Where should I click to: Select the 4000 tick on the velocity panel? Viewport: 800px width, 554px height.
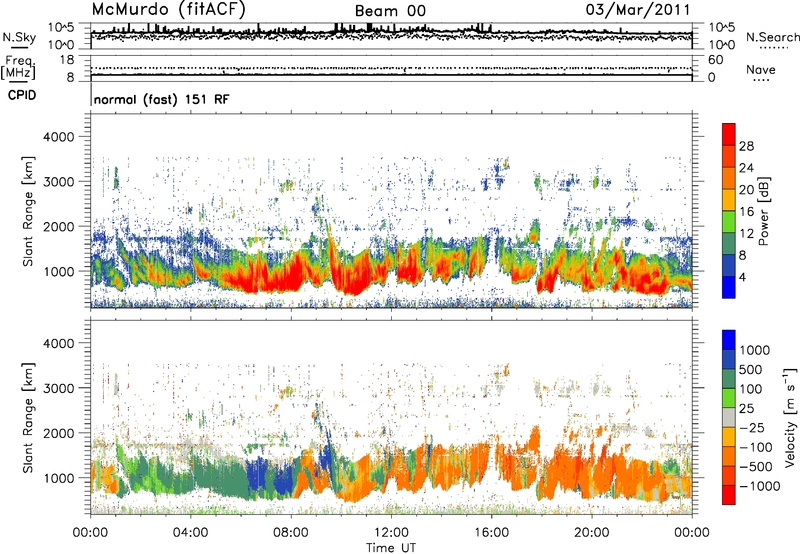pos(59,343)
